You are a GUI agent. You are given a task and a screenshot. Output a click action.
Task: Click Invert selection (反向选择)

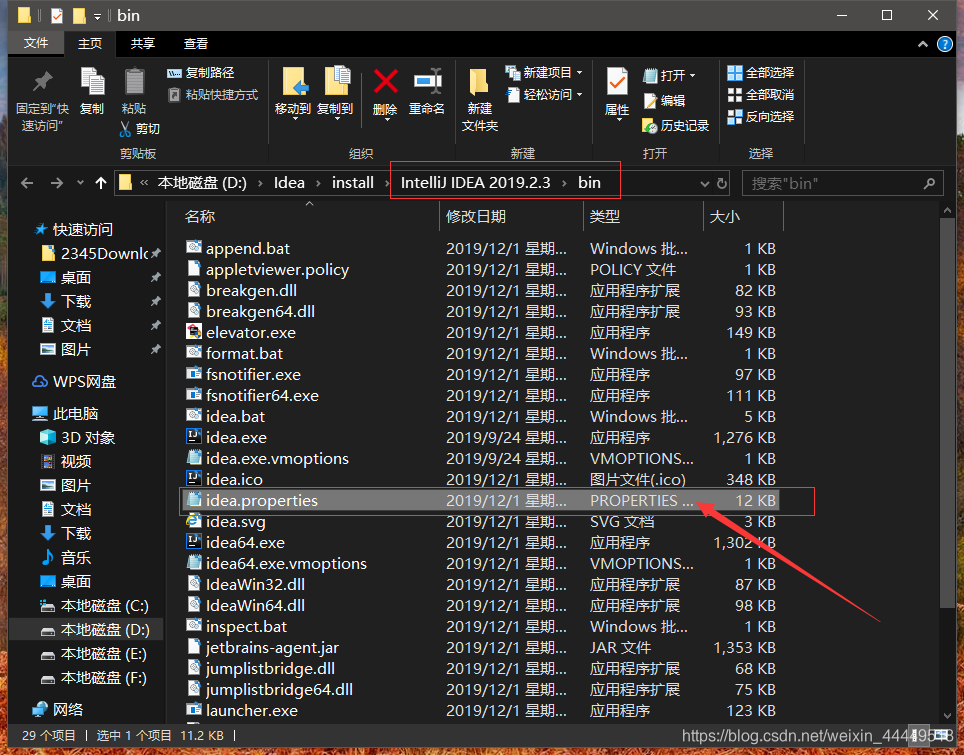pos(761,116)
